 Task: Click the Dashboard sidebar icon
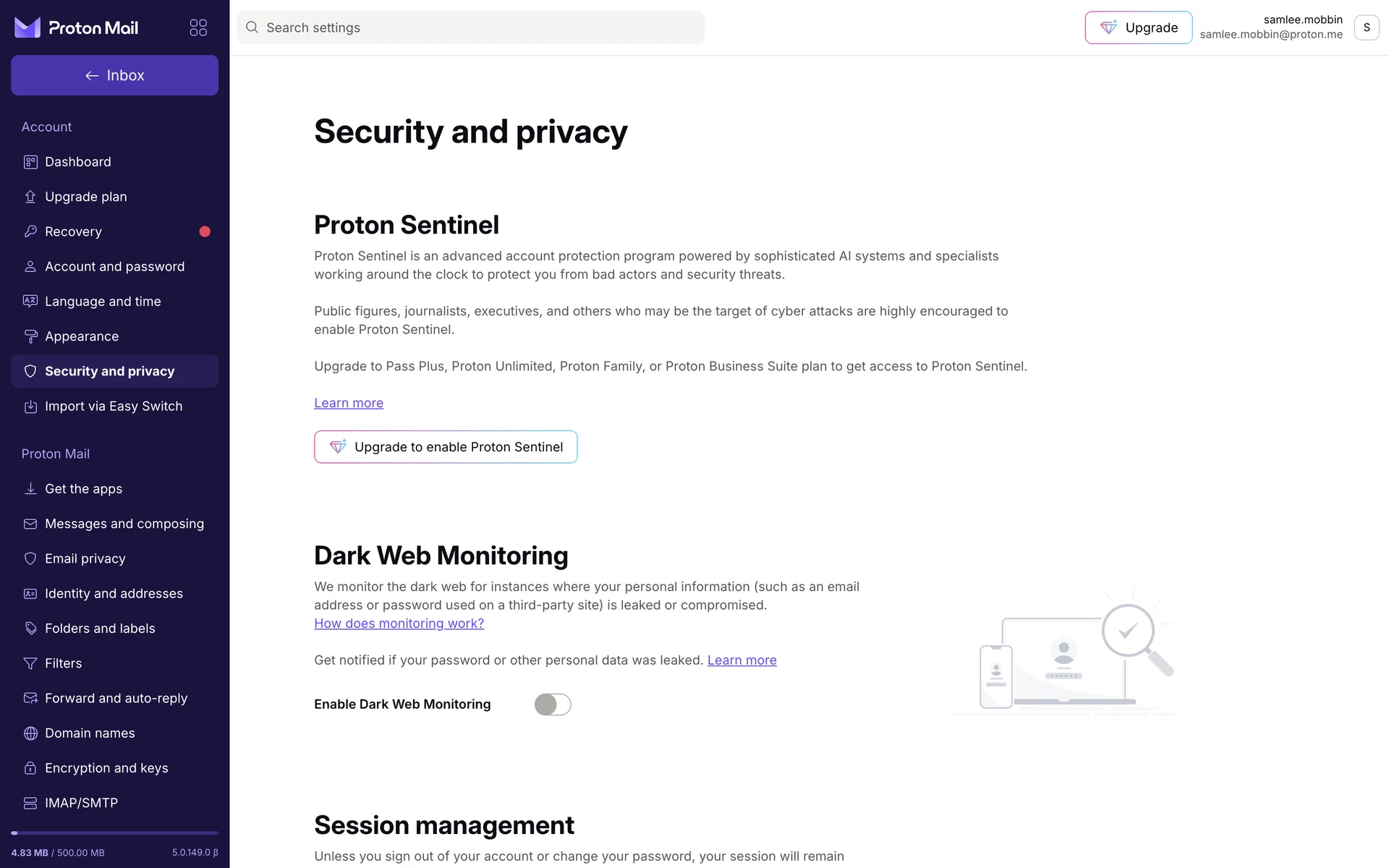30,162
